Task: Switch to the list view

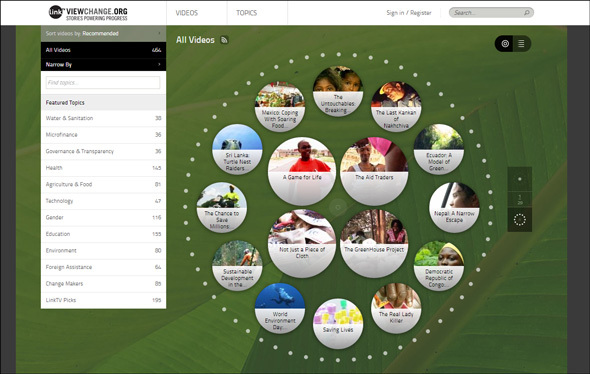Action: pos(521,44)
